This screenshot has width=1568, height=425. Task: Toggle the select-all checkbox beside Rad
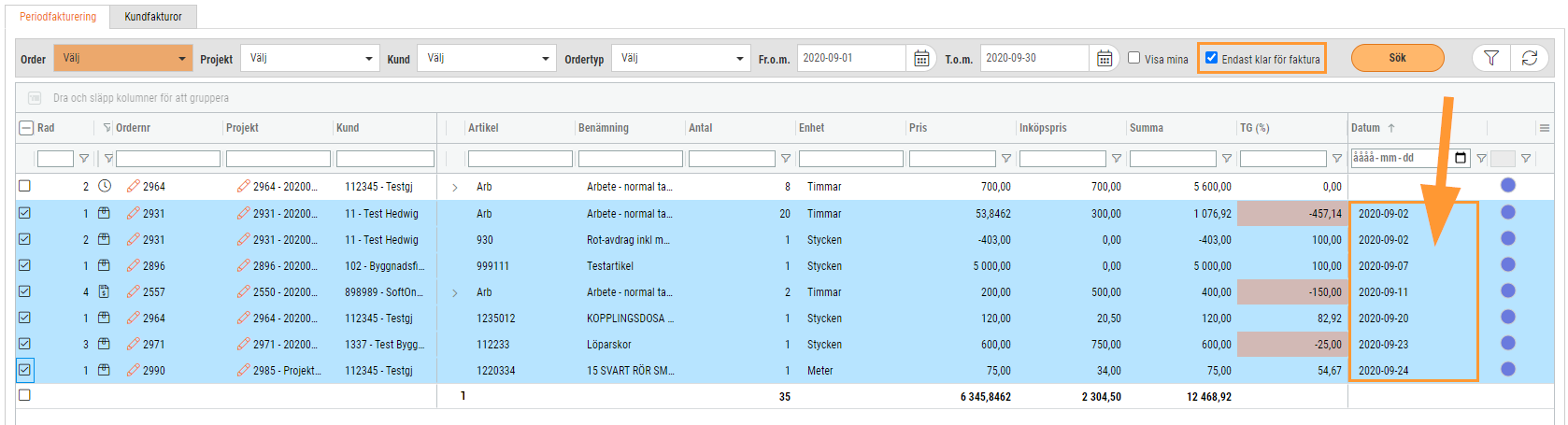(x=25, y=128)
